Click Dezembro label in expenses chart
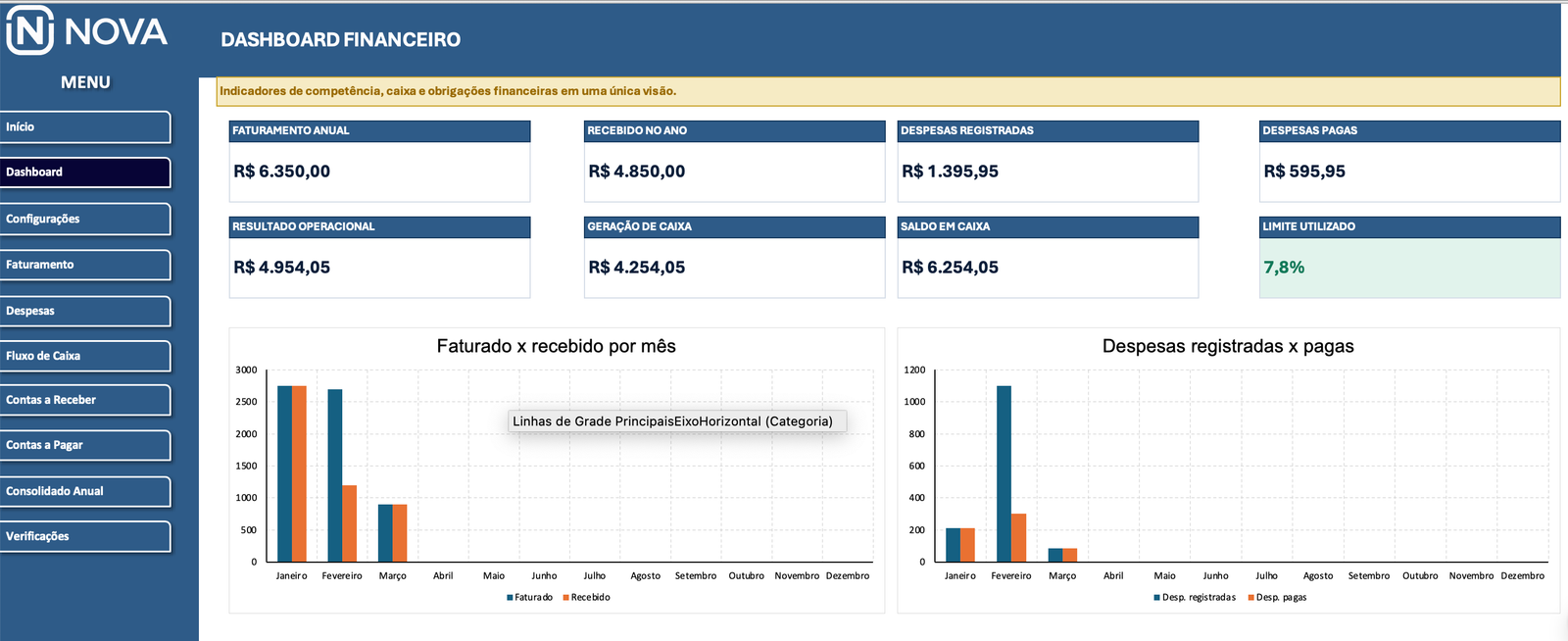 pyautogui.click(x=1522, y=576)
